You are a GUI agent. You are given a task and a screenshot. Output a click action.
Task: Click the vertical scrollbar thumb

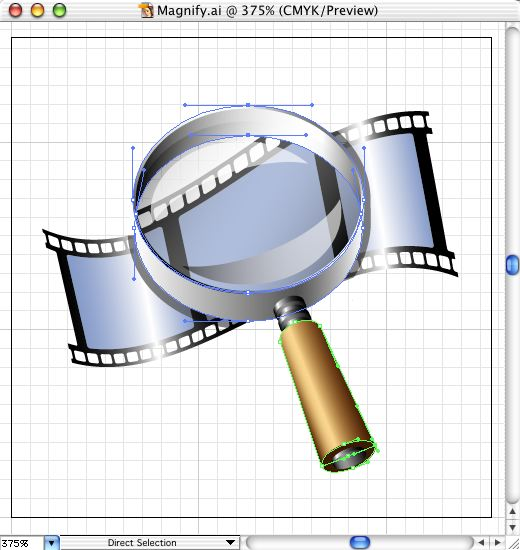coord(513,265)
